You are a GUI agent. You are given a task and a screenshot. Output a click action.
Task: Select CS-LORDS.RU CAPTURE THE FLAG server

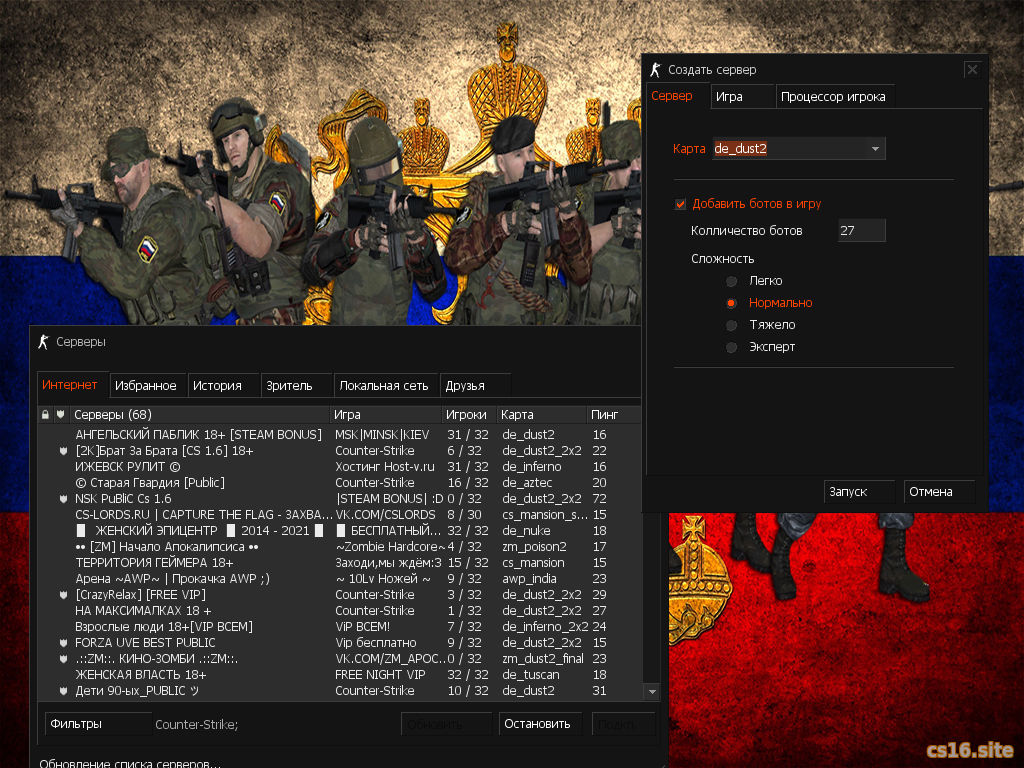coord(340,515)
